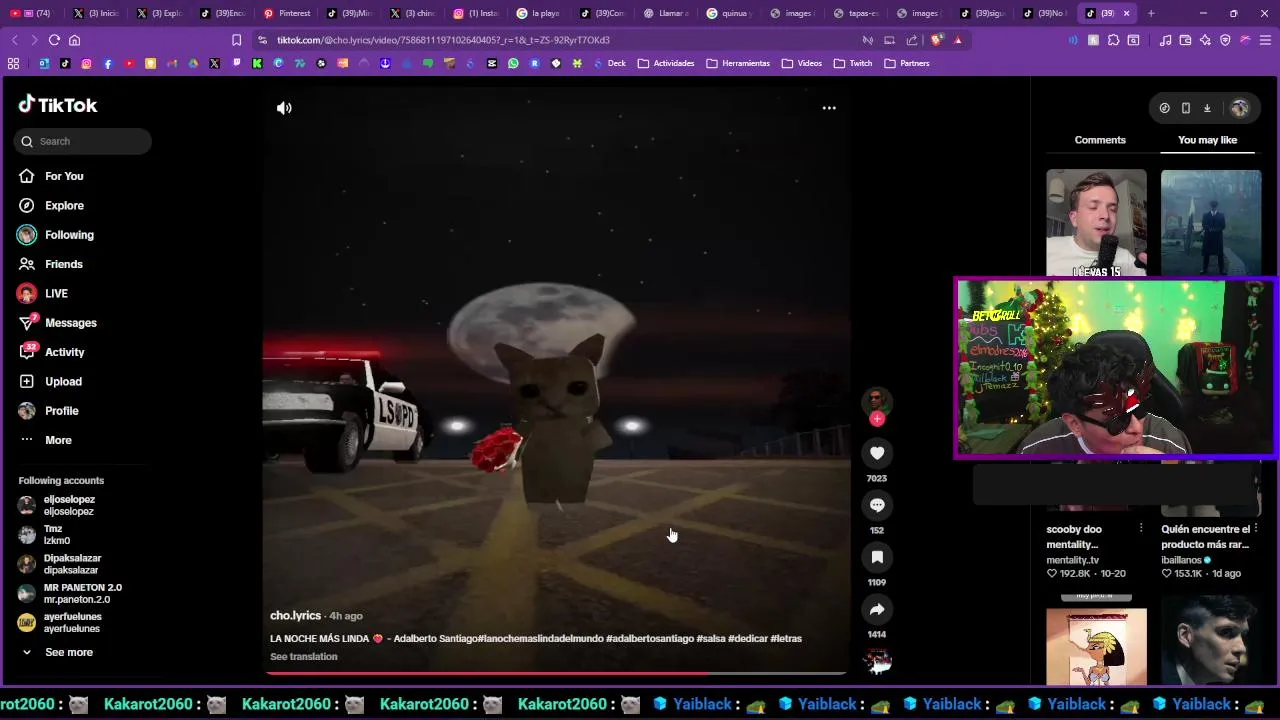
Task: Open cho.lyrics creator username link
Action: click(295, 616)
